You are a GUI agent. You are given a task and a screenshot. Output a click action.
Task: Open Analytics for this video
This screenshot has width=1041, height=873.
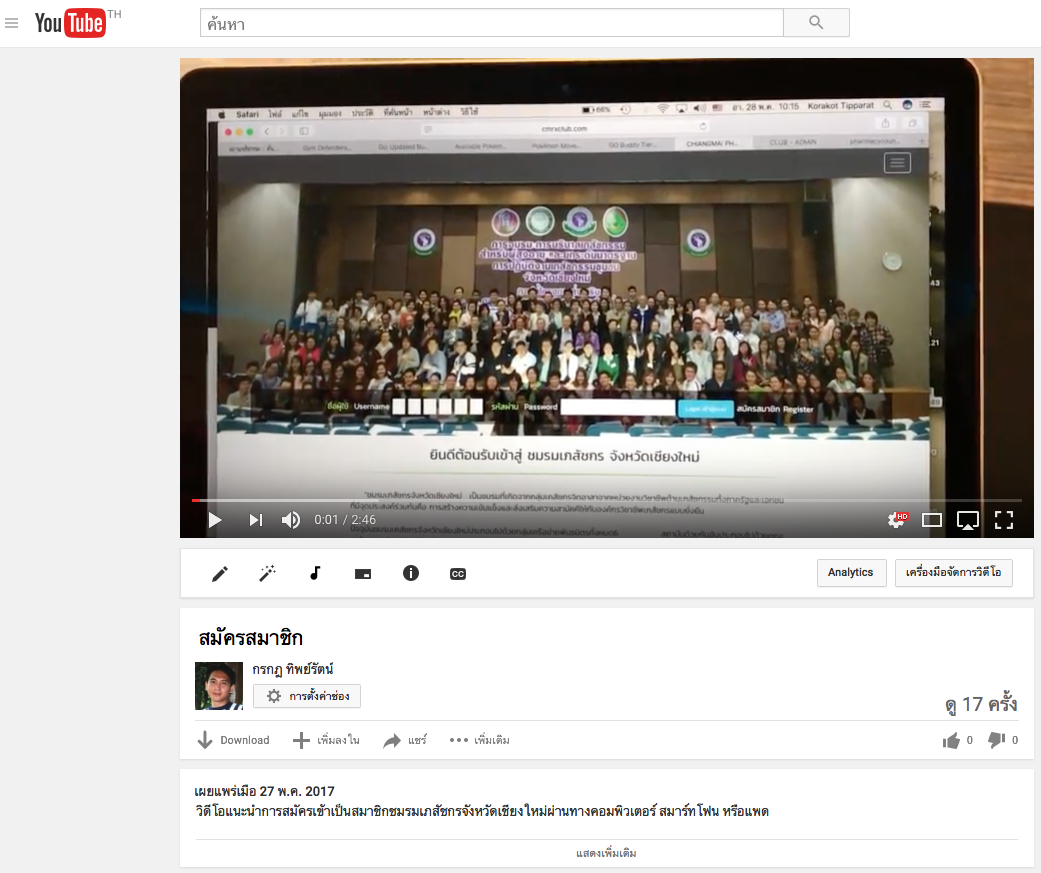[851, 572]
